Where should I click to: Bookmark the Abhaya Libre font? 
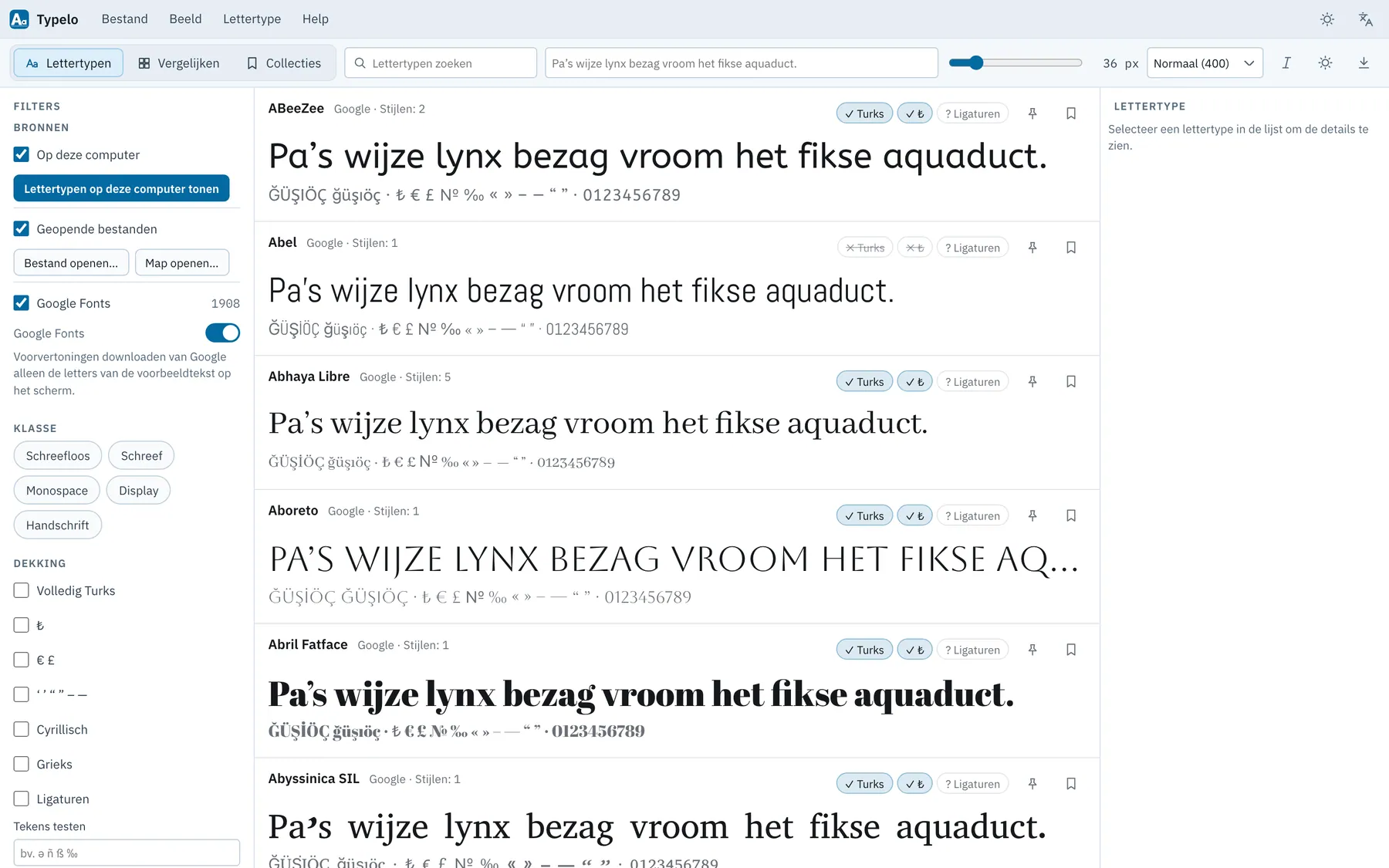pos(1071,382)
